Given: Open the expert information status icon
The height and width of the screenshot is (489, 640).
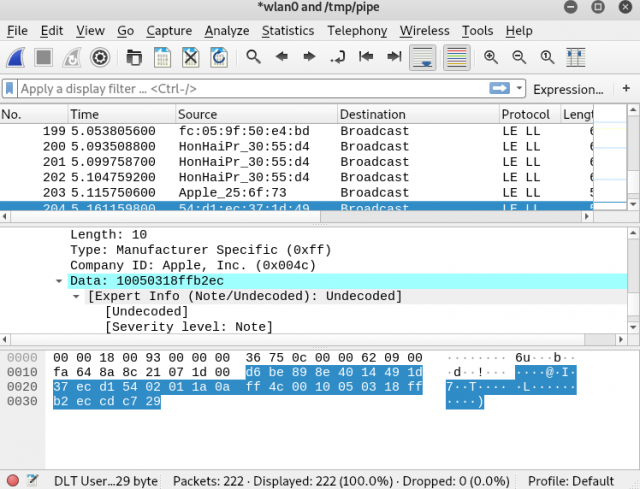Looking at the screenshot, I should point(12,480).
